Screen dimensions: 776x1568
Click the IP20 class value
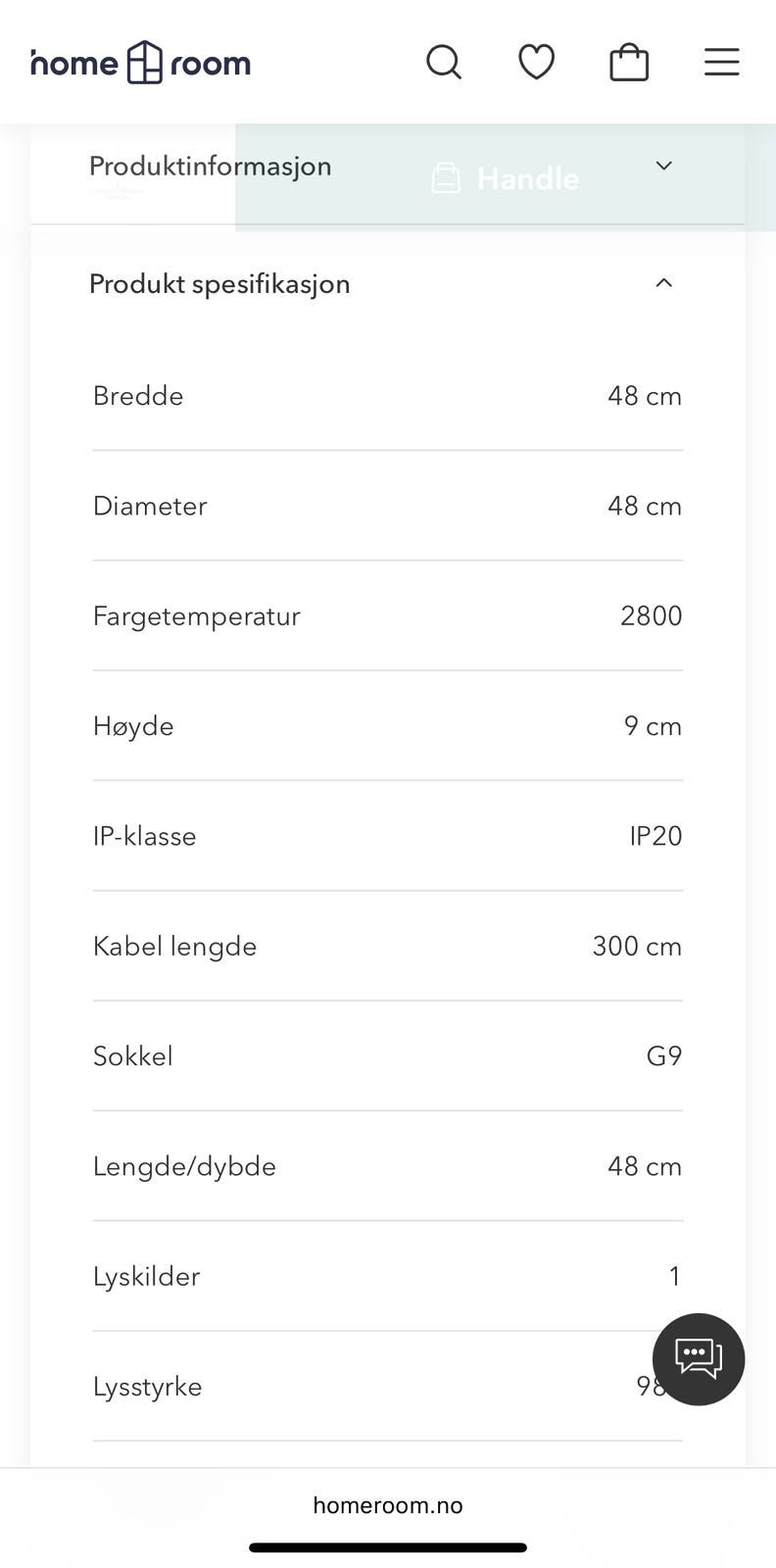coord(655,836)
